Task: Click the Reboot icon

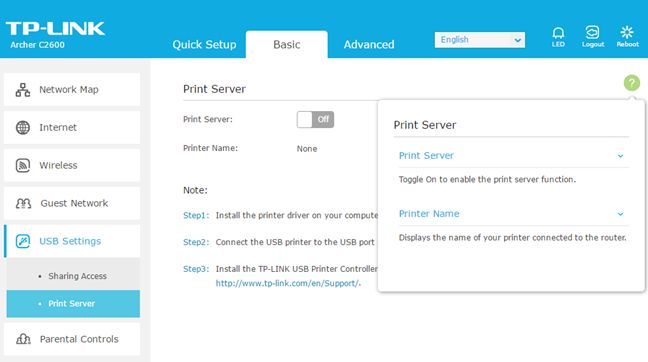Action: pyautogui.click(x=627, y=32)
